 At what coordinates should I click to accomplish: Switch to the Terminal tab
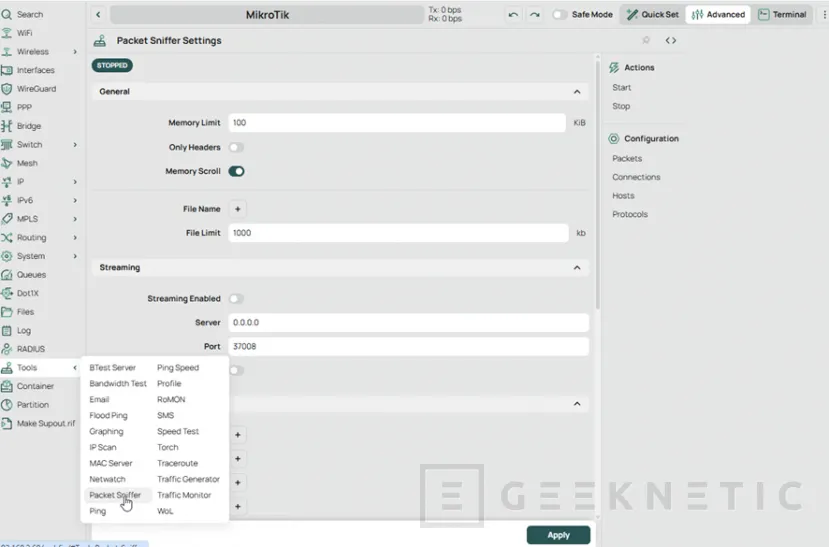click(x=782, y=15)
